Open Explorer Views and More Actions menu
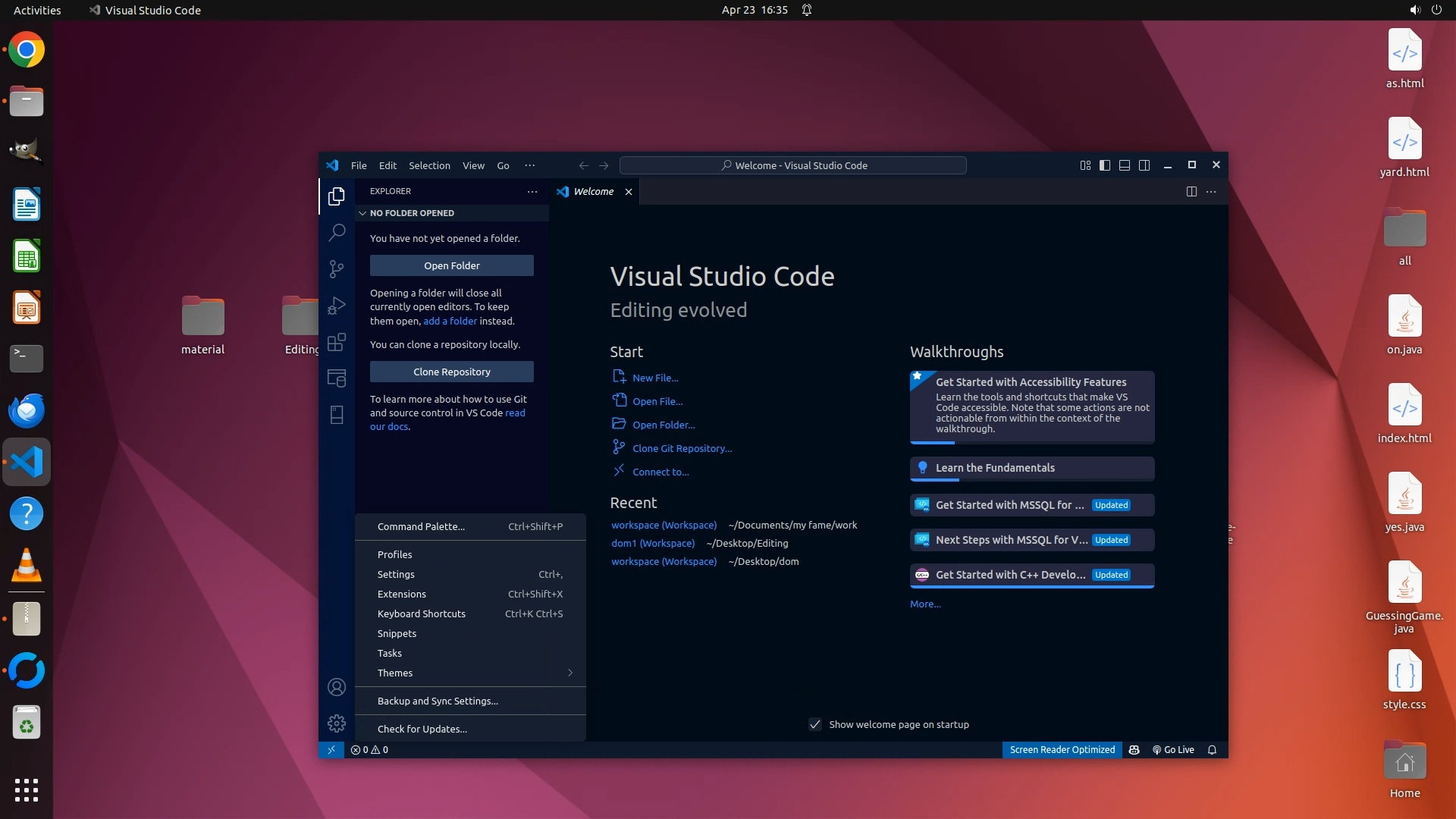The height and width of the screenshot is (819, 1456). coord(532,192)
